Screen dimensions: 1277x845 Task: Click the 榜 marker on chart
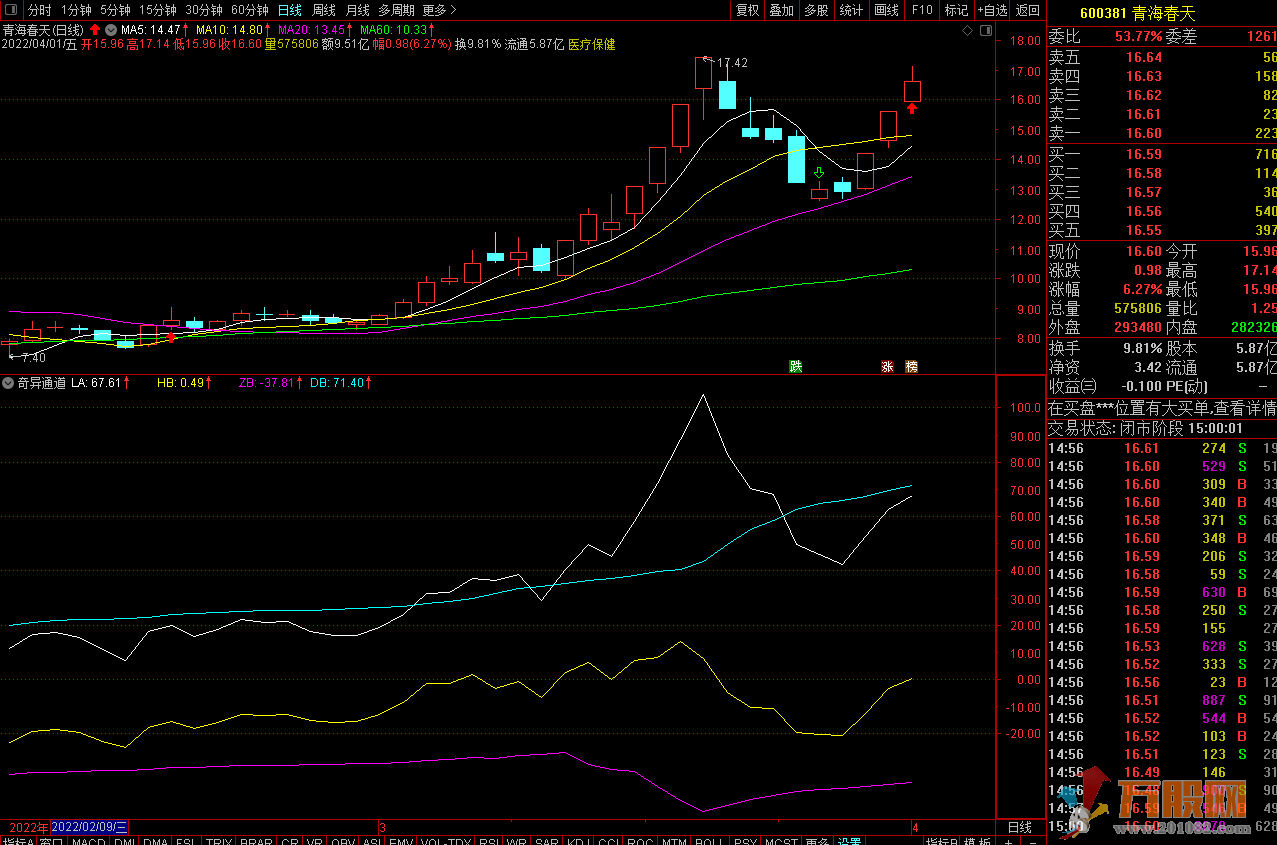pyautogui.click(x=911, y=366)
